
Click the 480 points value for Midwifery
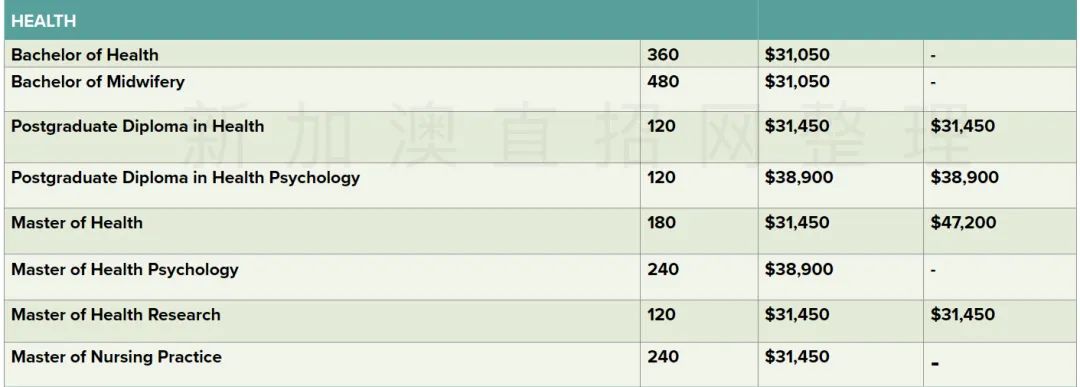(663, 82)
